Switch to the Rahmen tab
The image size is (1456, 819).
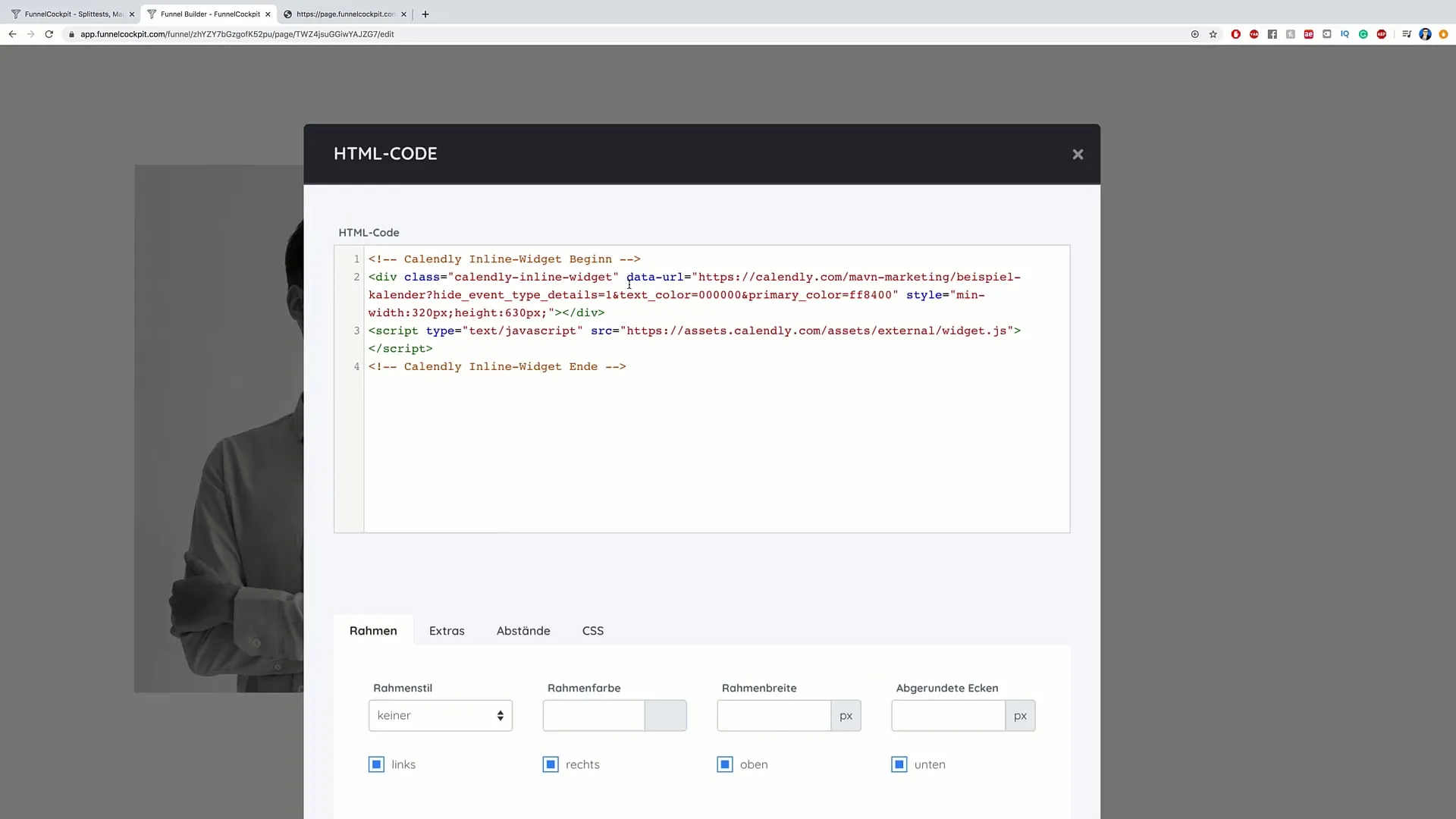tap(373, 630)
